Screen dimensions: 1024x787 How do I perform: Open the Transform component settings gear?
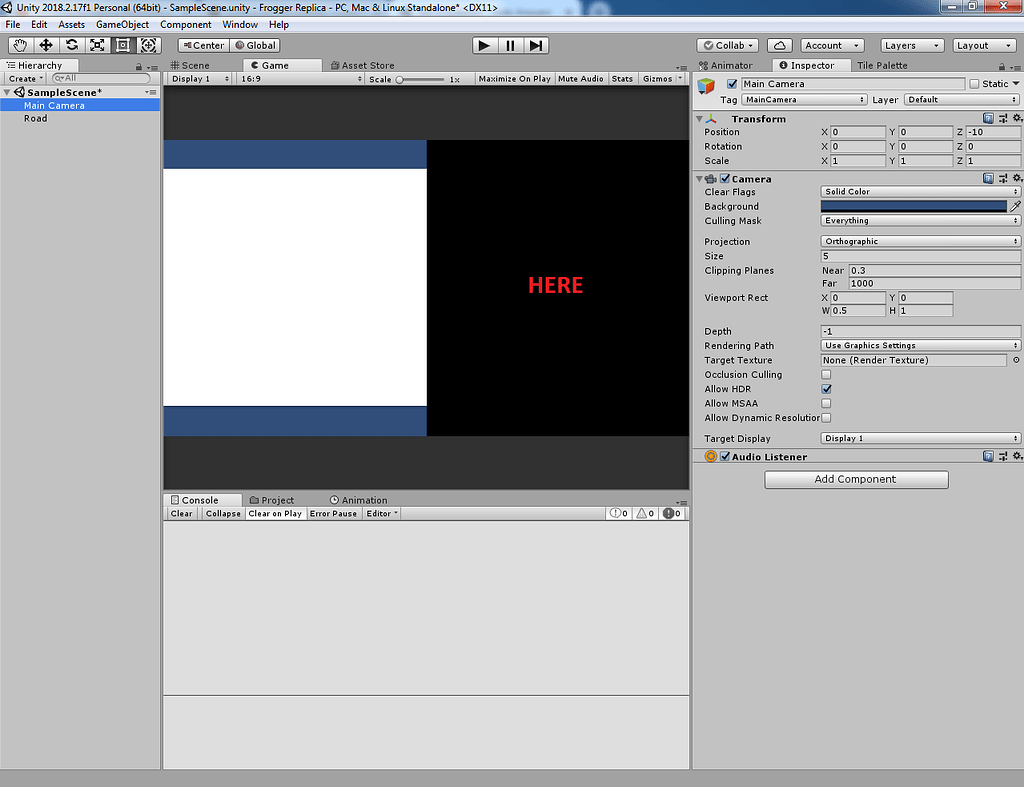tap(1017, 118)
